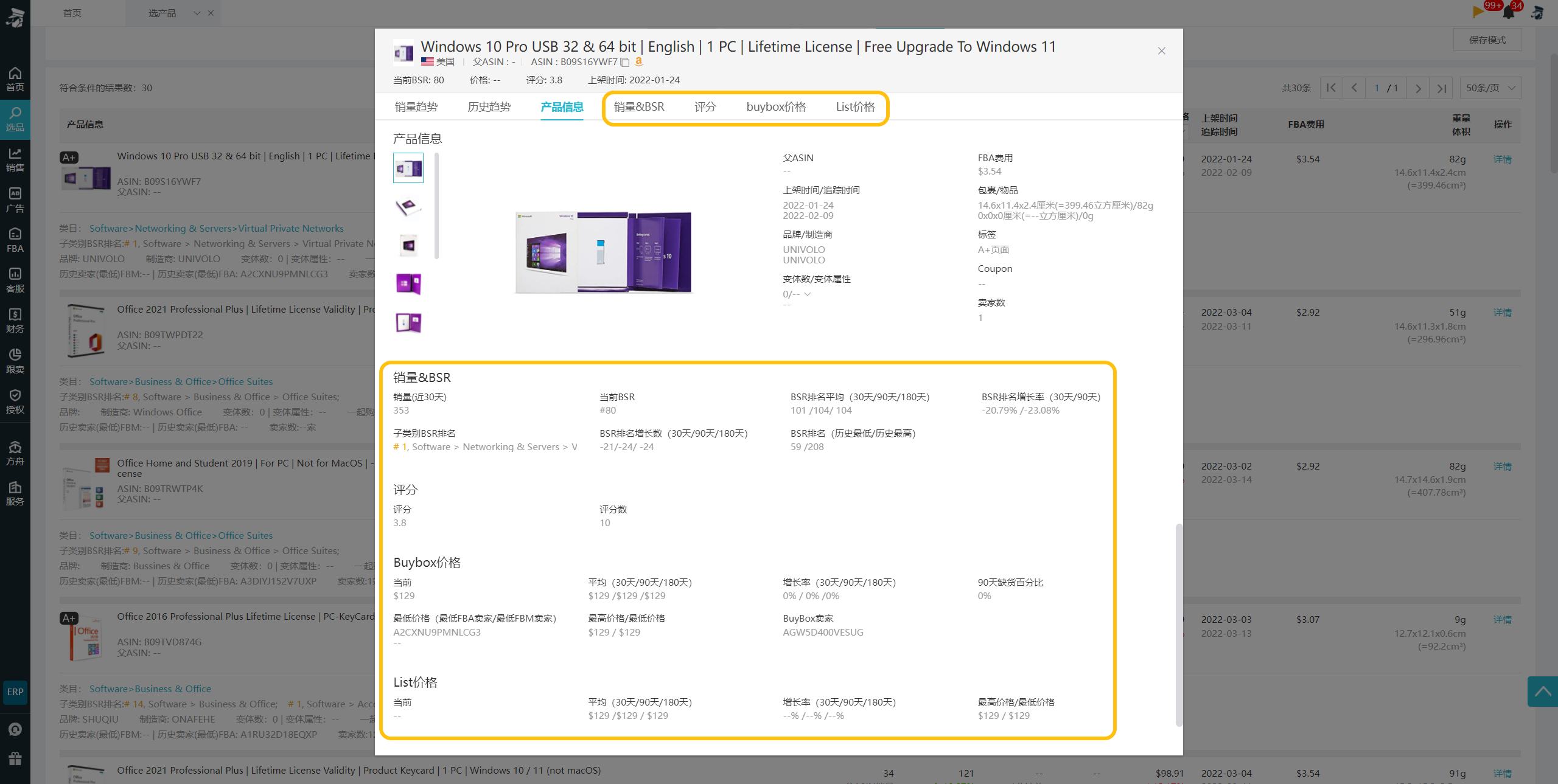Image resolution: width=1558 pixels, height=784 pixels.
Task: Open 详情 for the $3.07 9g row
Action: click(x=1502, y=620)
